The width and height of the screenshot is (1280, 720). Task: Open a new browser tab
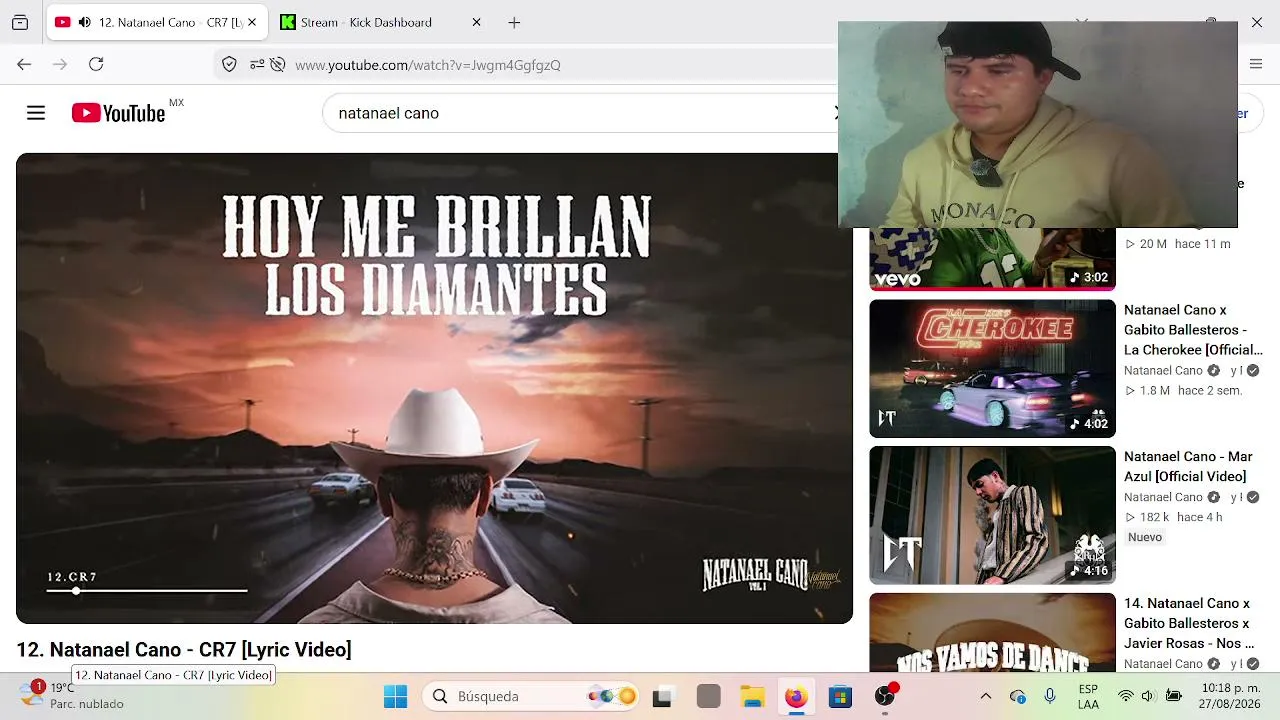pyautogui.click(x=514, y=22)
